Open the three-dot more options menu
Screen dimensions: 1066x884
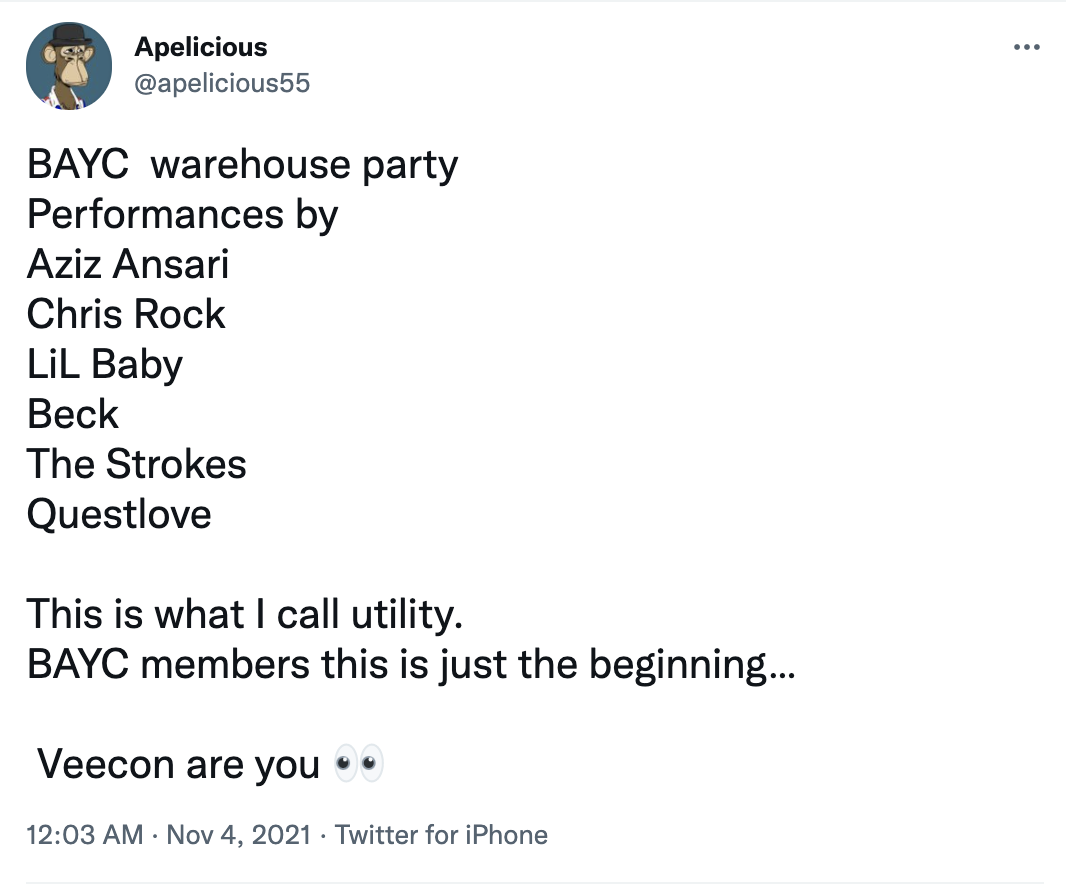point(1026,48)
